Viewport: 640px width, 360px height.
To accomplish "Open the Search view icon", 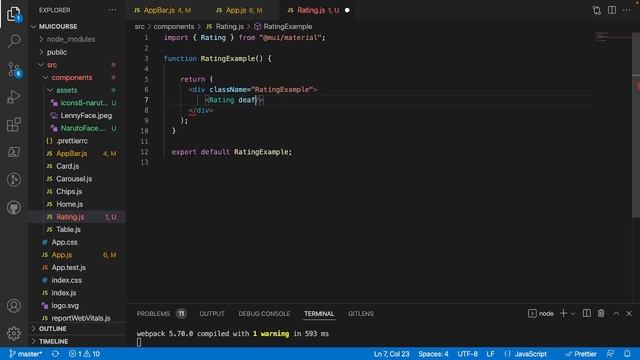I will [14, 41].
